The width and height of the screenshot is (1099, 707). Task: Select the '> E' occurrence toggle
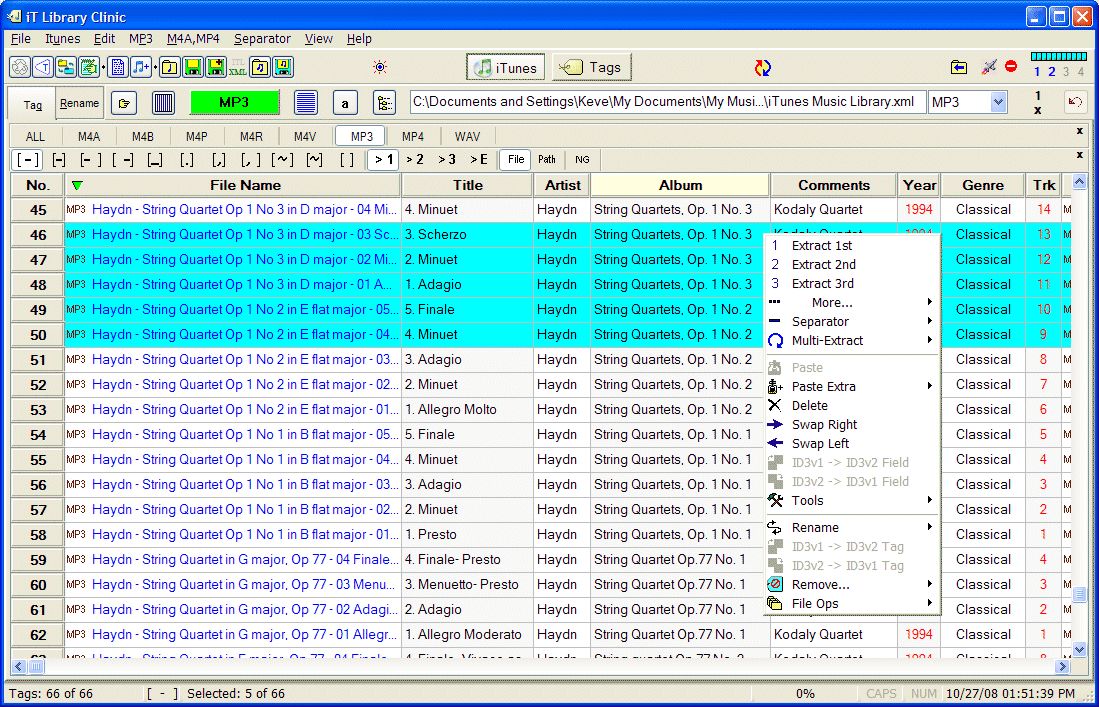click(x=479, y=160)
